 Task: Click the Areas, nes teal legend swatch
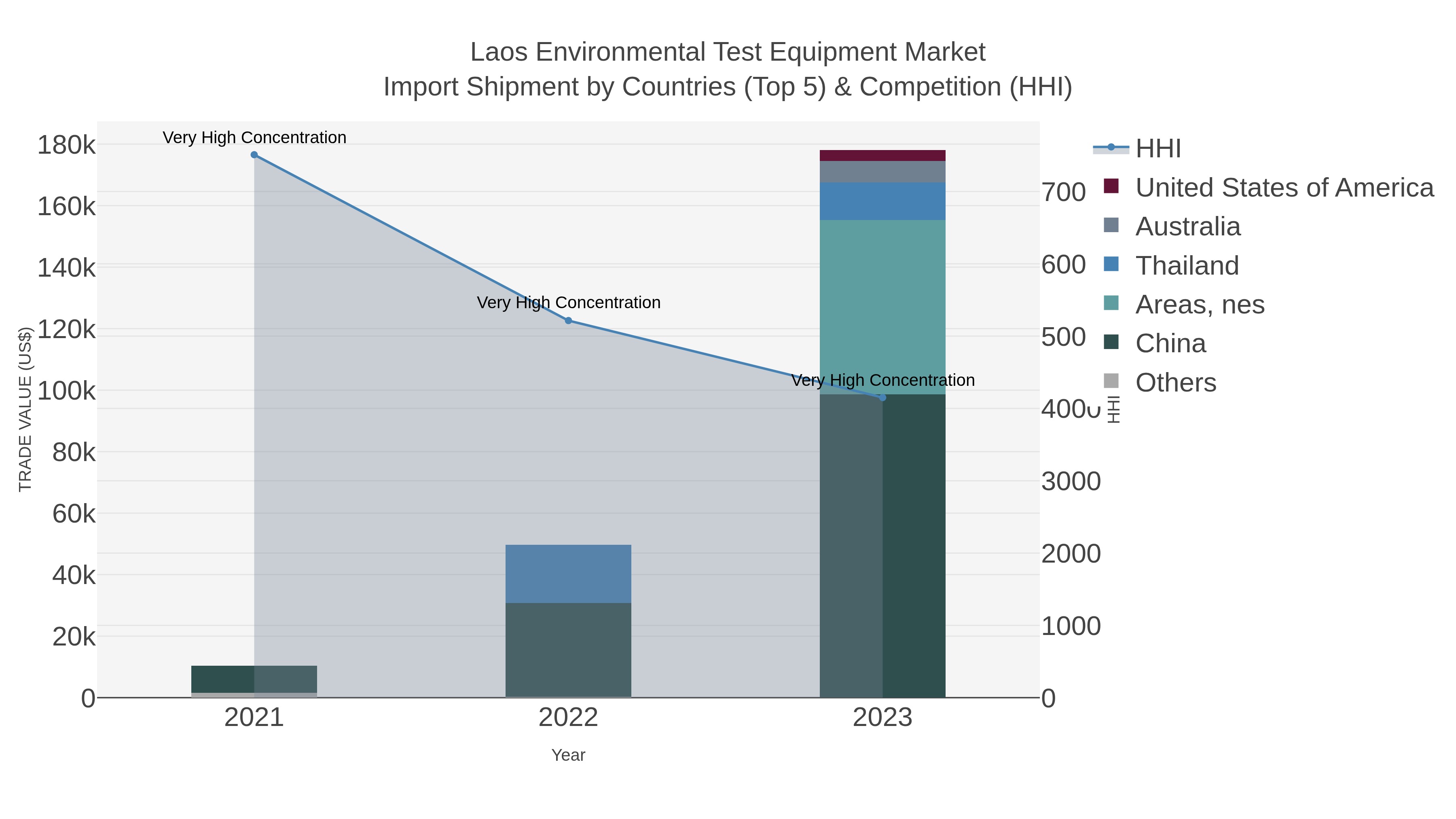(1111, 303)
